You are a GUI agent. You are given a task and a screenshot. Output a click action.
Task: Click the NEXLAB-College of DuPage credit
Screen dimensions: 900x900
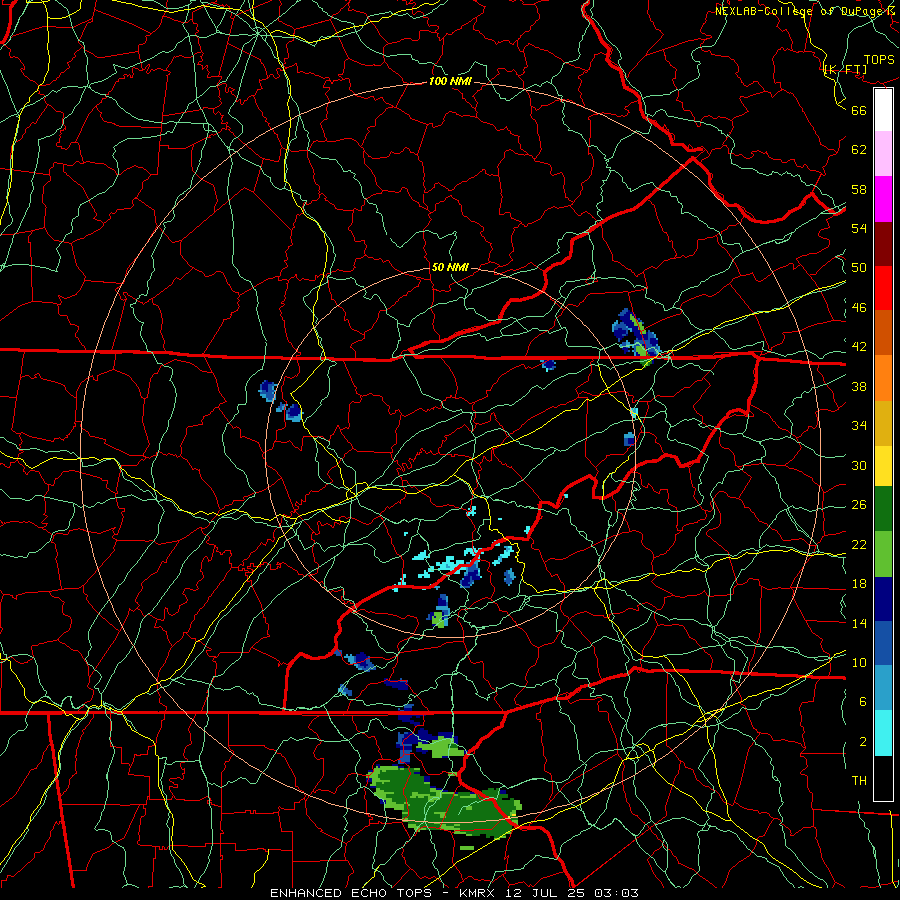[x=806, y=11]
